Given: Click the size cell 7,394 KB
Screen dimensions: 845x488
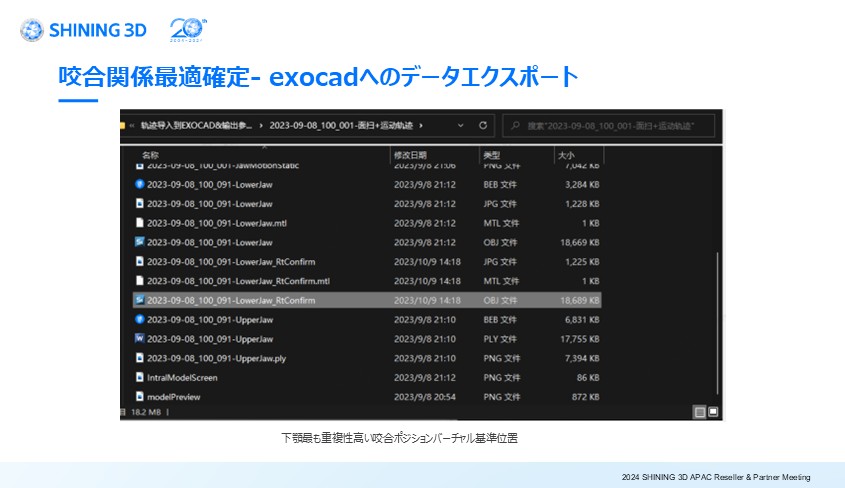Looking at the screenshot, I should 582,358.
